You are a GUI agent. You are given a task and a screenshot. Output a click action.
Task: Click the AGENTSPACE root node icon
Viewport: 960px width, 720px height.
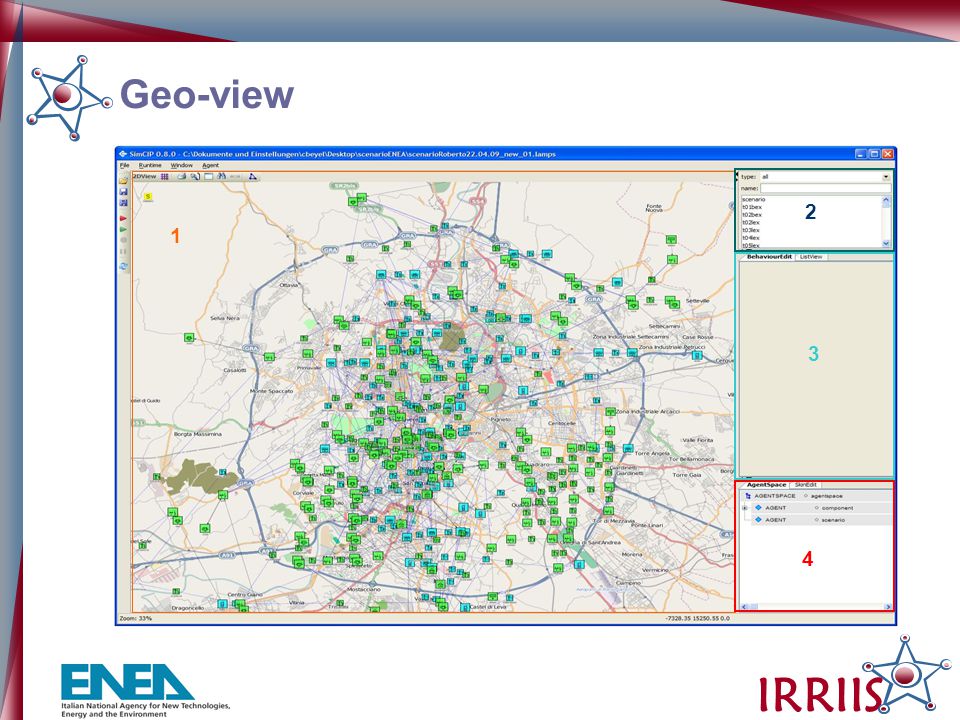coord(748,496)
